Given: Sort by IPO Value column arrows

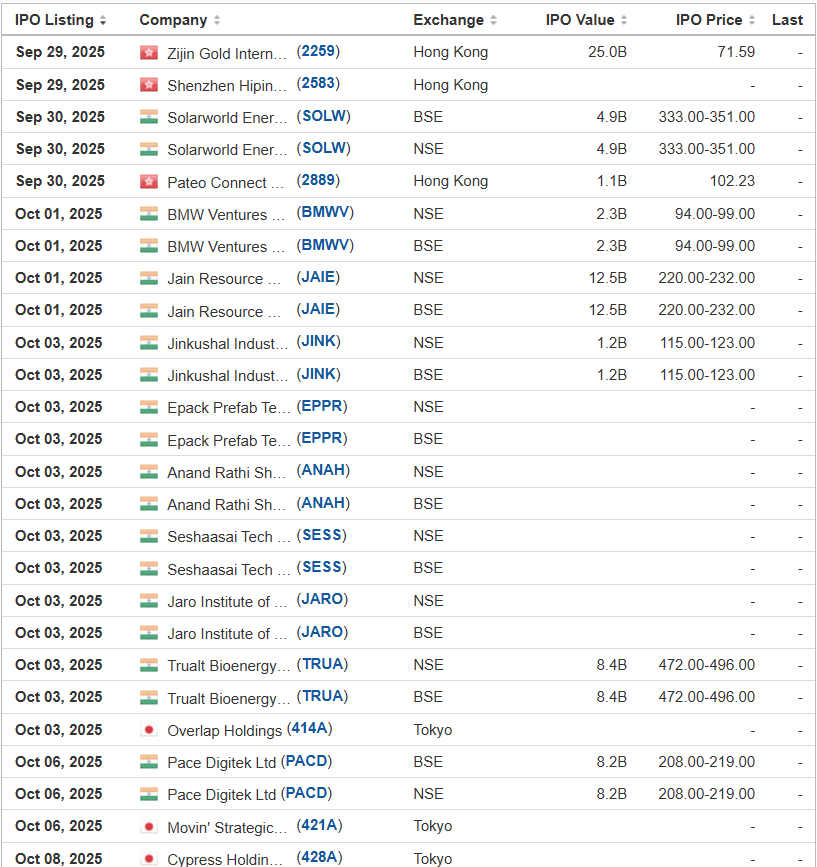Looking at the screenshot, I should 624,20.
